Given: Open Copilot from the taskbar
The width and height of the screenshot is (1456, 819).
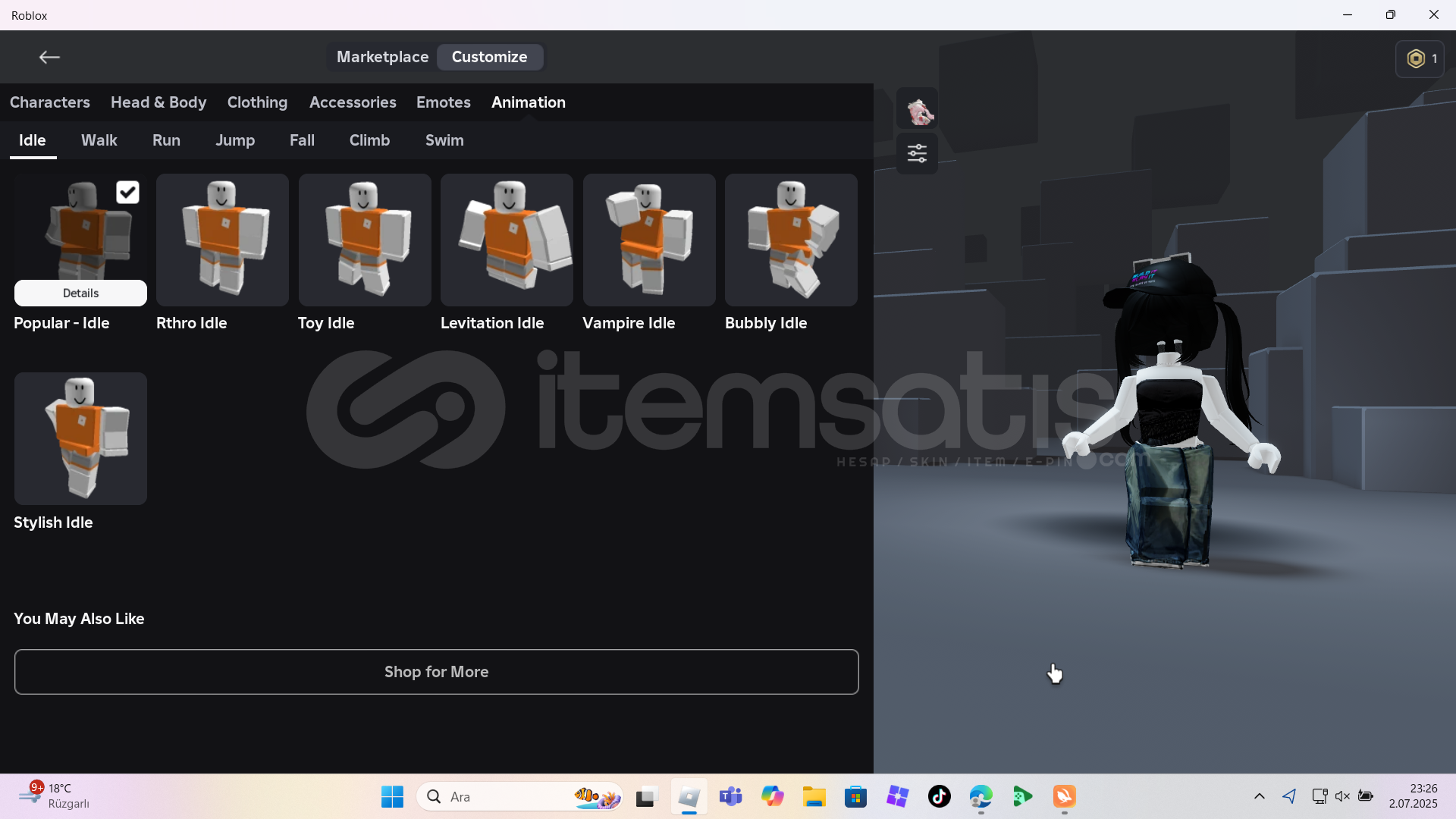Looking at the screenshot, I should [x=773, y=796].
